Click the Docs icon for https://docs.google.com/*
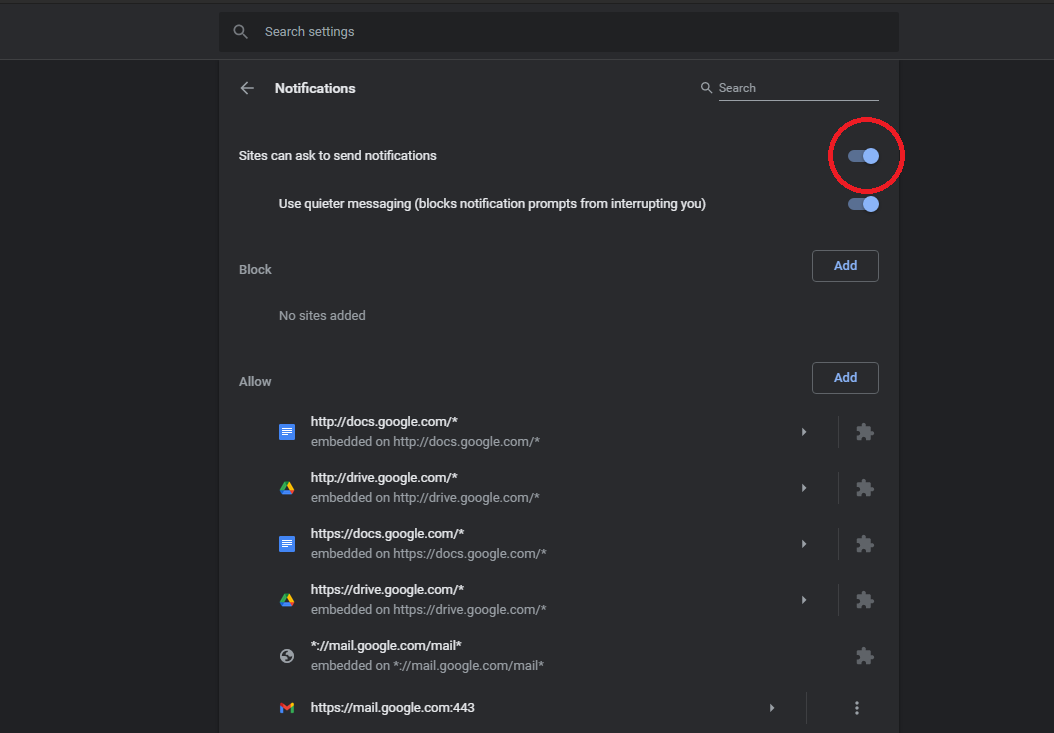1054x733 pixels. pyautogui.click(x=287, y=543)
